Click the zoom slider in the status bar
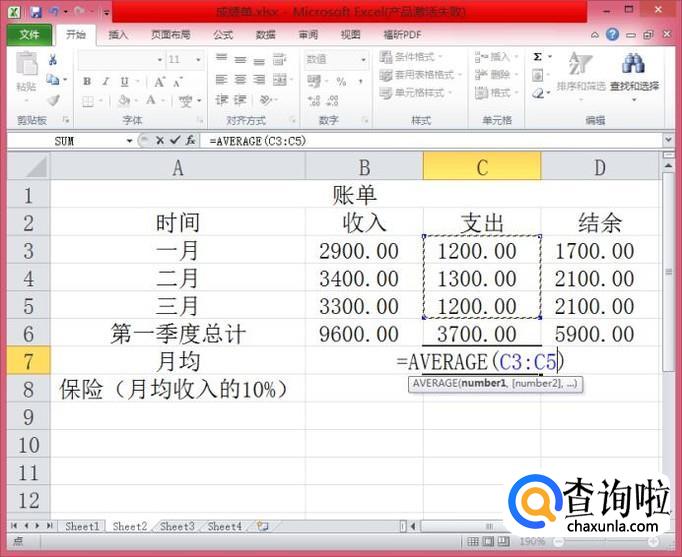The height and width of the screenshot is (557, 682). pos(606,541)
